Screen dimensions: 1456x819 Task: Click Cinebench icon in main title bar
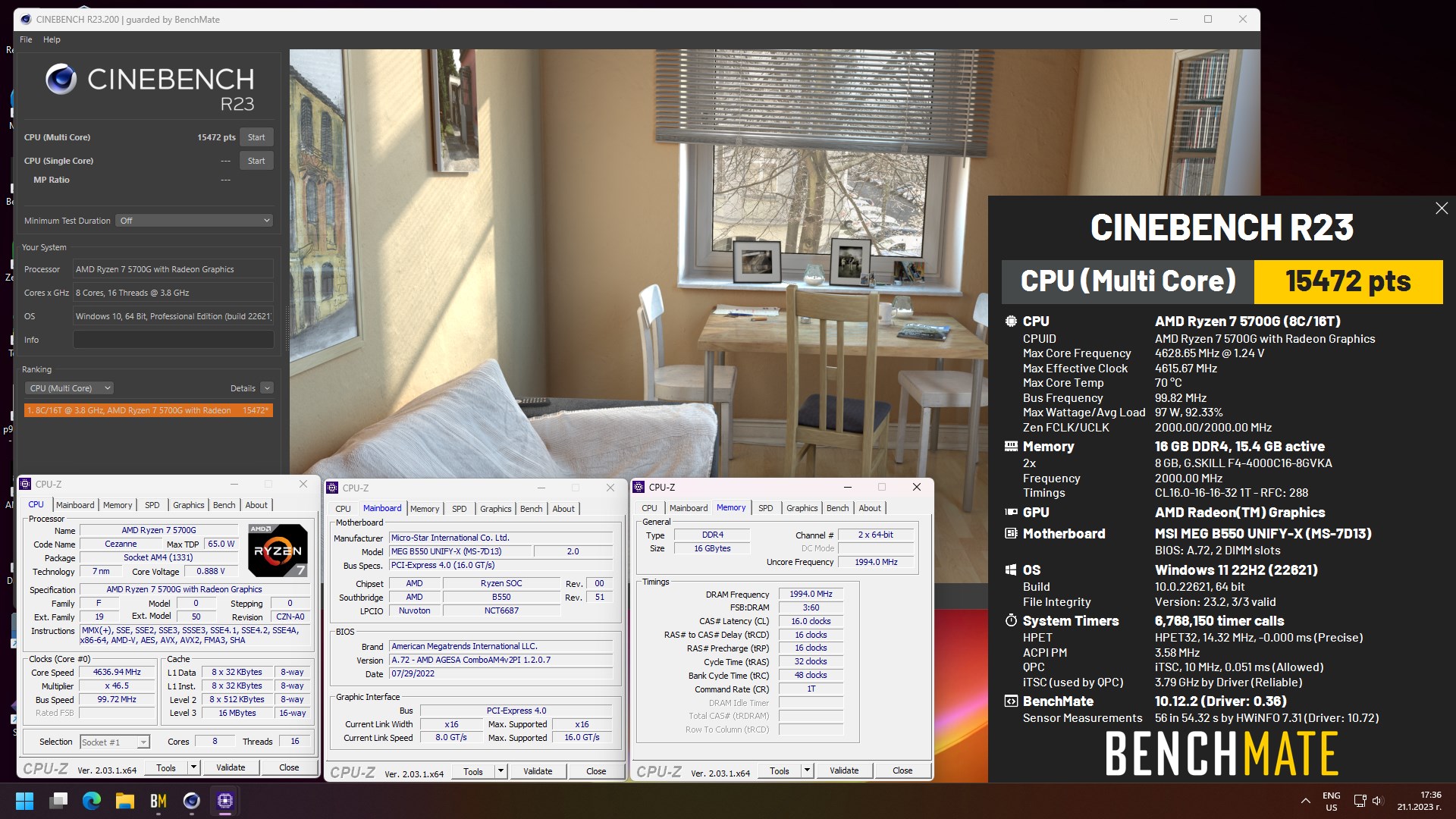[26, 20]
